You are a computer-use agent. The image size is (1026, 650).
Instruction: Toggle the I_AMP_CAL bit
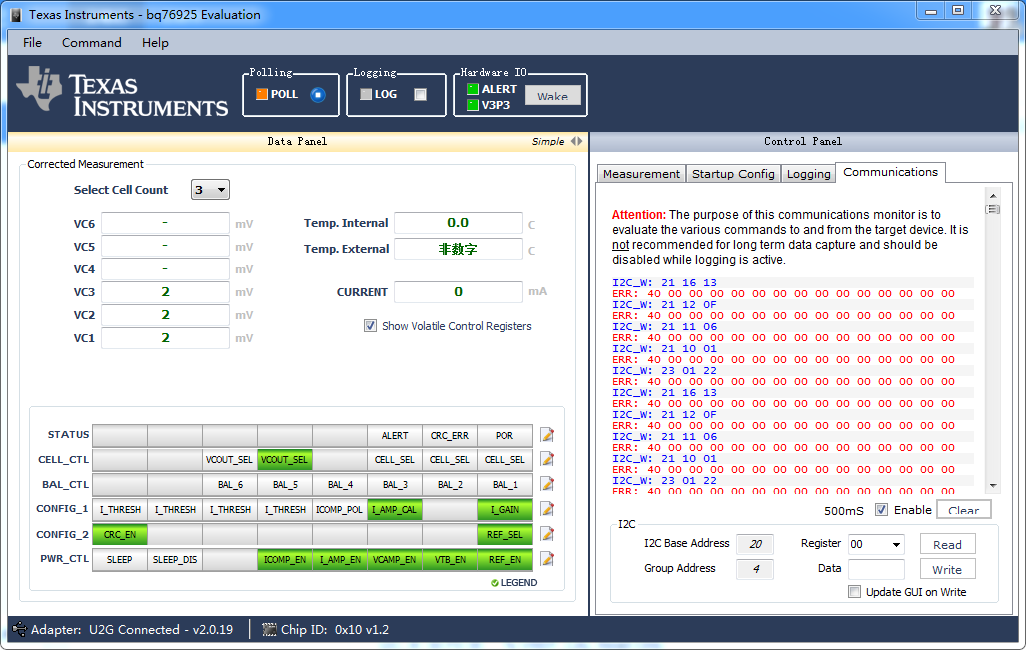395,509
